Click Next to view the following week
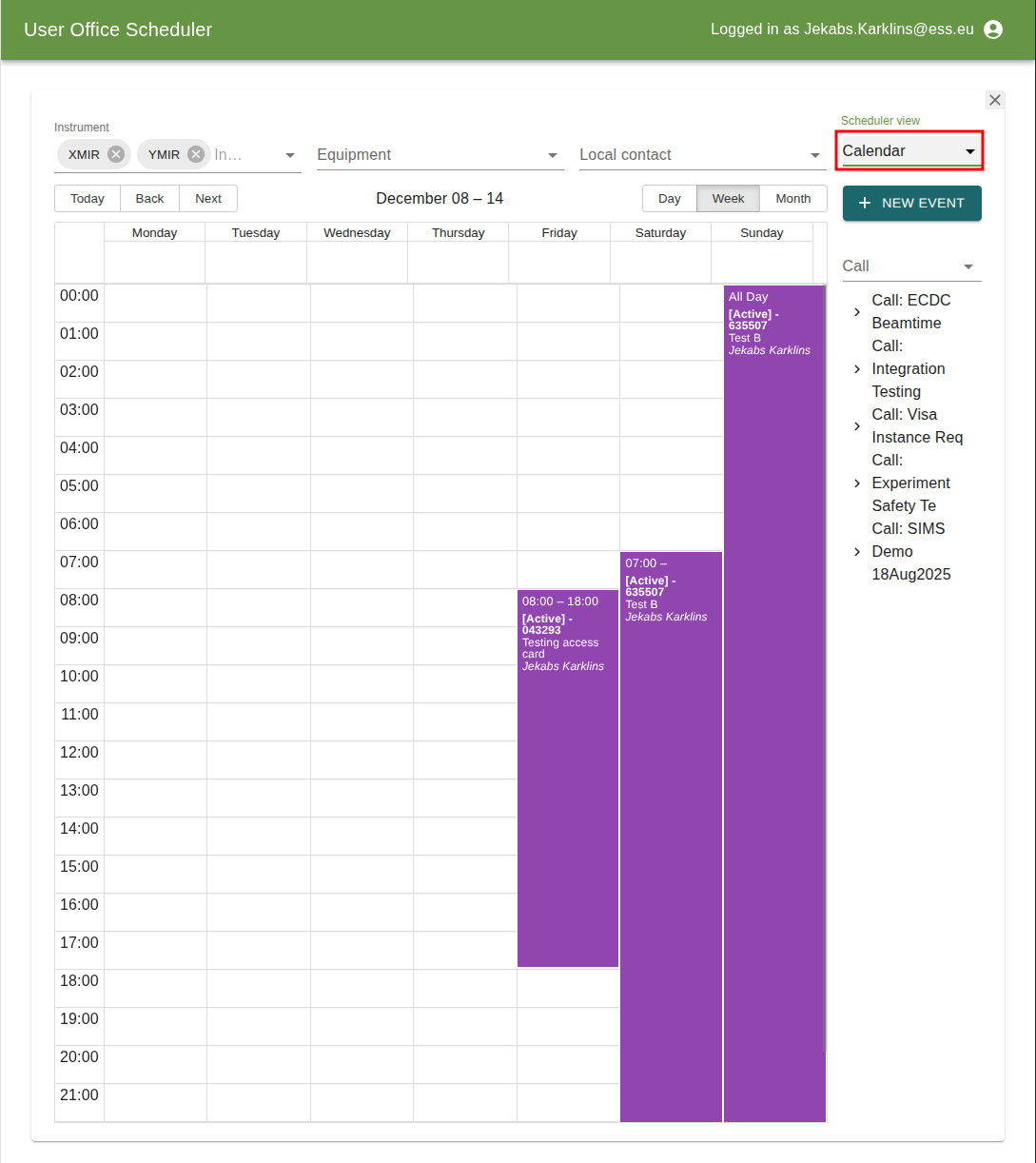This screenshot has height=1163, width=1036. [x=208, y=198]
